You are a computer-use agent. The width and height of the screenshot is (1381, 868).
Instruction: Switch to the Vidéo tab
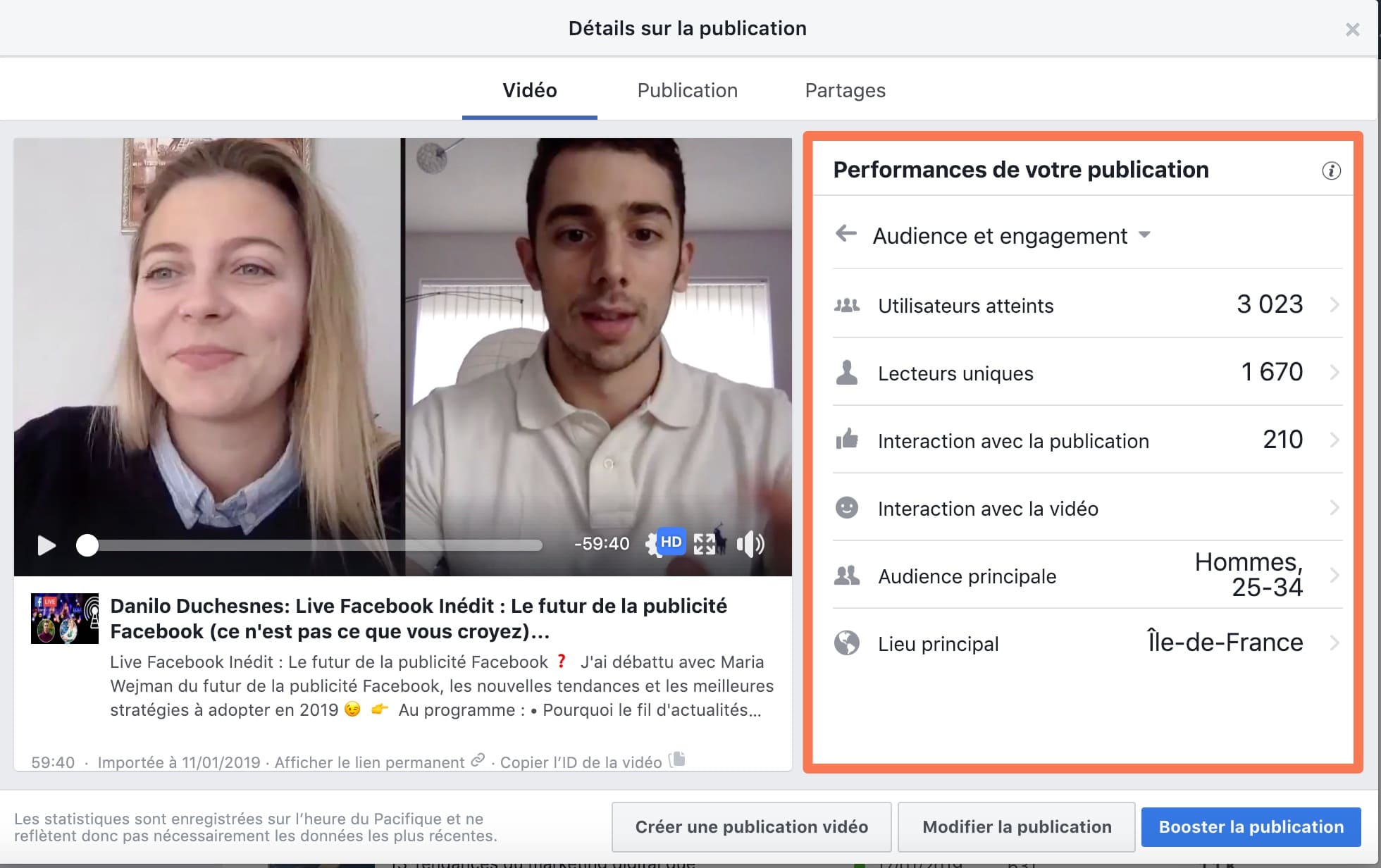[530, 91]
